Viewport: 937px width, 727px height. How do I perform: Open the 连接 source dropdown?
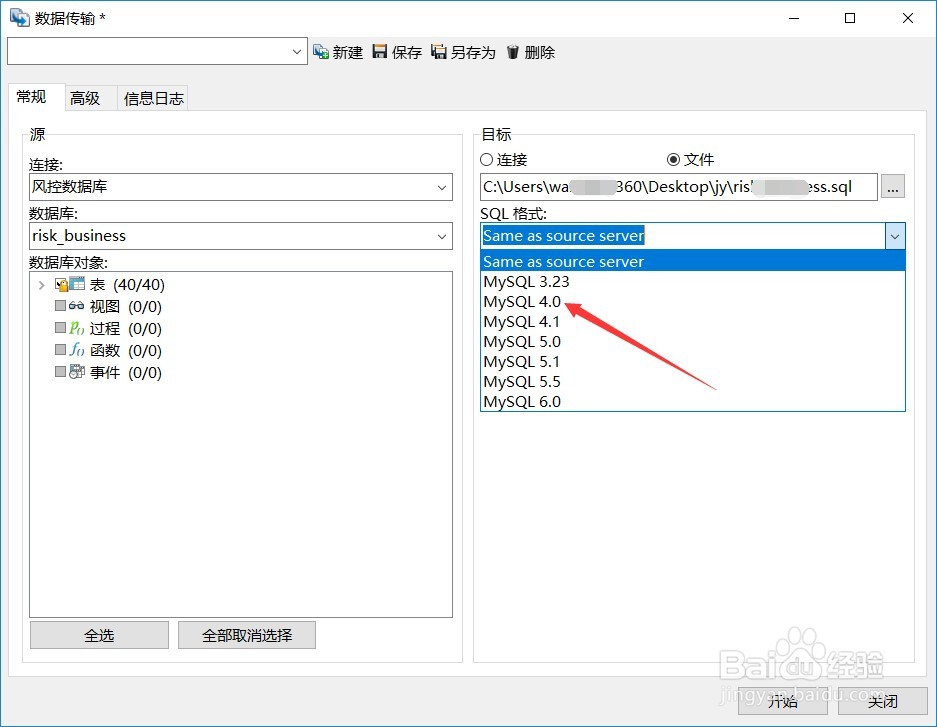[x=442, y=187]
